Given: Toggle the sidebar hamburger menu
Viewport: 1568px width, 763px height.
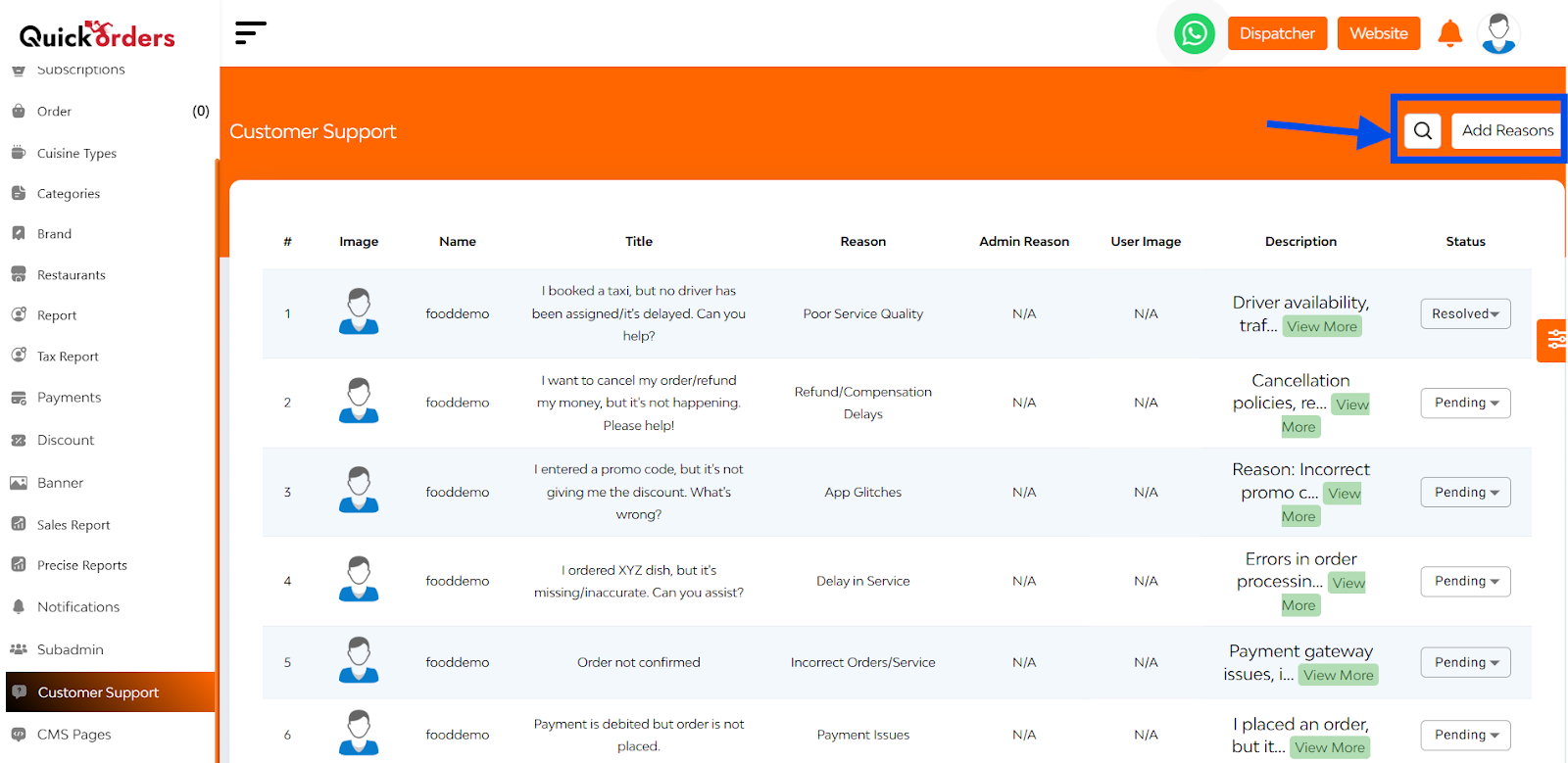Looking at the screenshot, I should tap(250, 33).
